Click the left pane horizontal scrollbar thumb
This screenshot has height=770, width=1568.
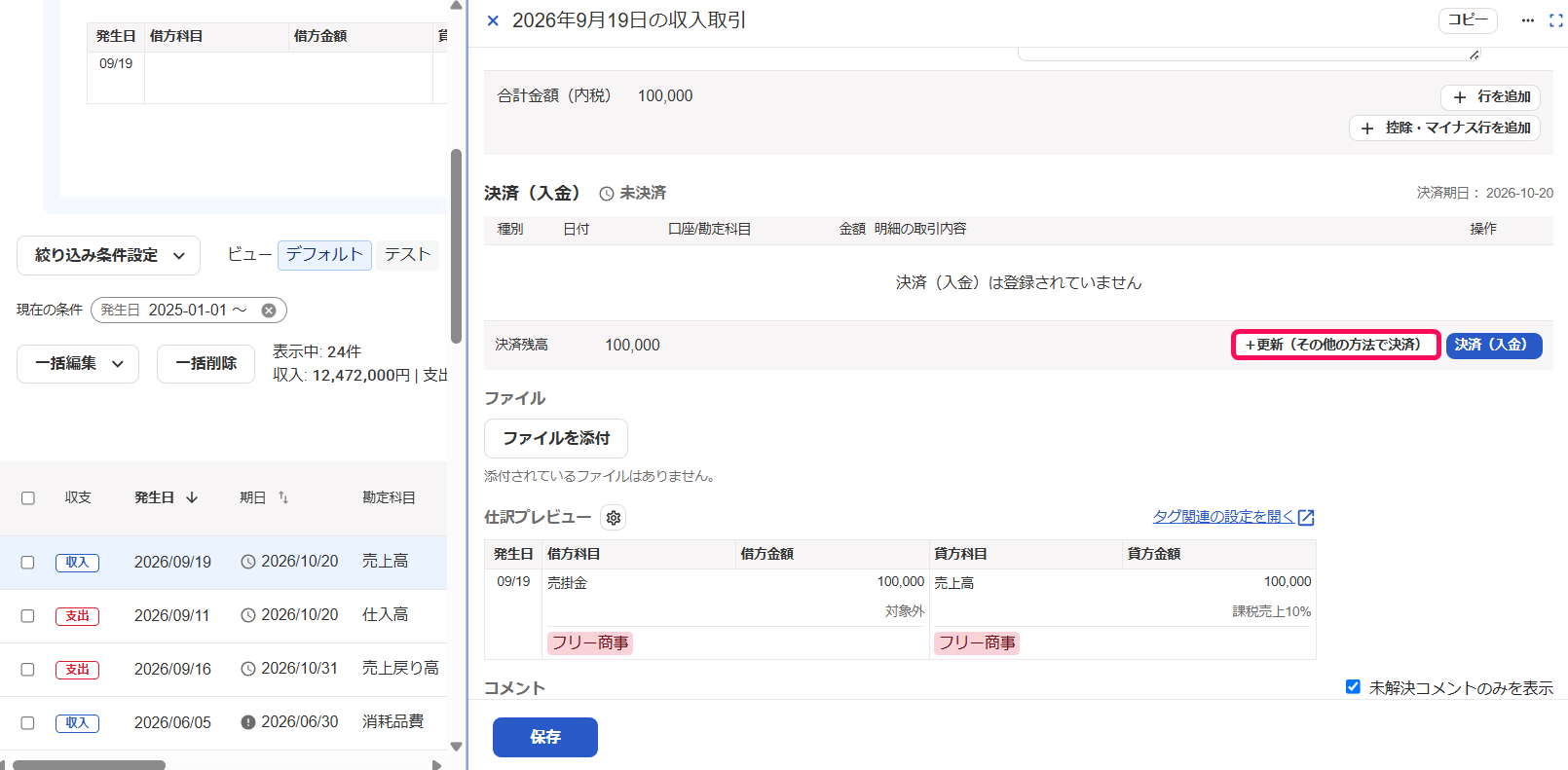tap(89, 765)
